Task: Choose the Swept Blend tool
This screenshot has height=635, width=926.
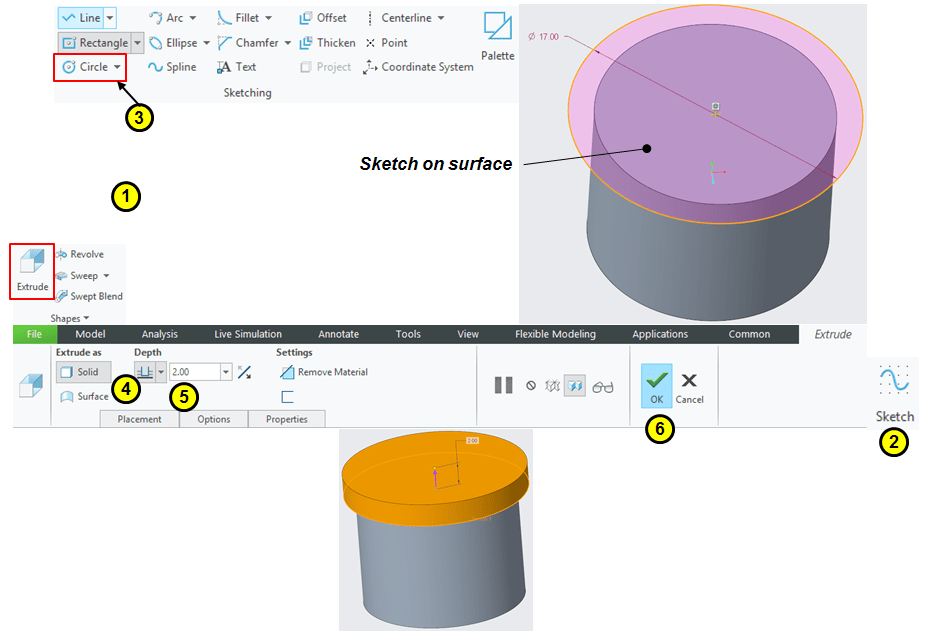Action: pyautogui.click(x=88, y=296)
